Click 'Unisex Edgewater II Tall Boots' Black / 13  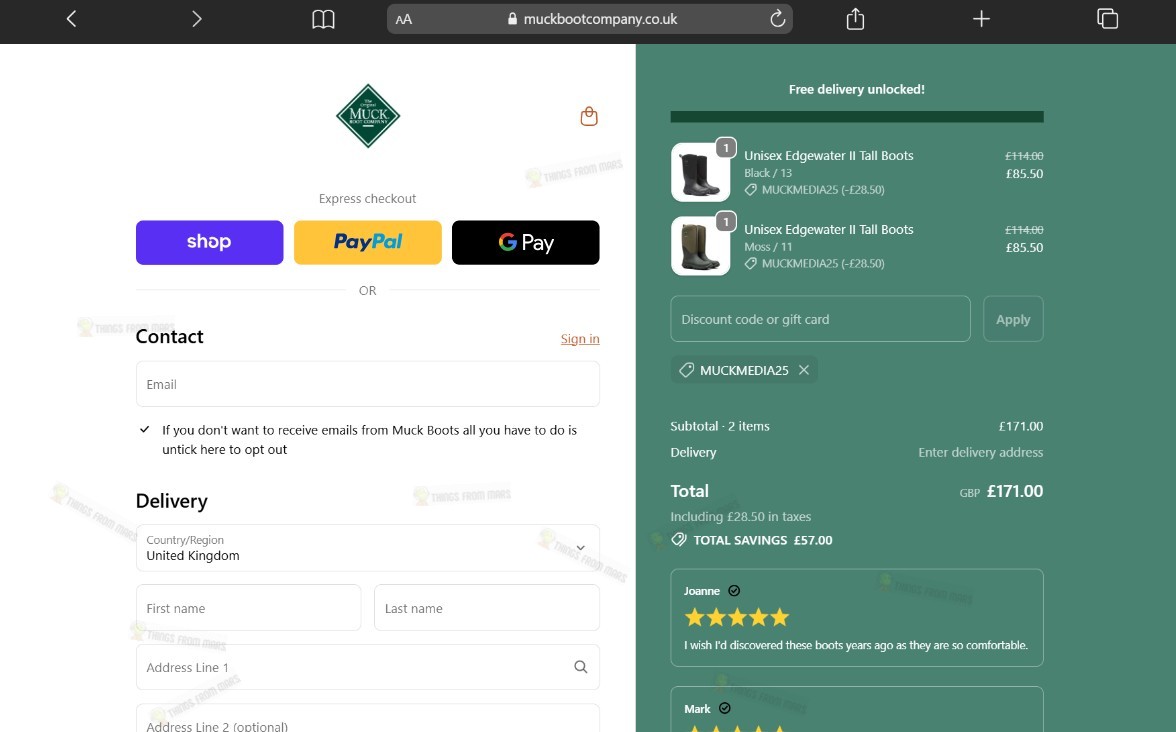(829, 155)
